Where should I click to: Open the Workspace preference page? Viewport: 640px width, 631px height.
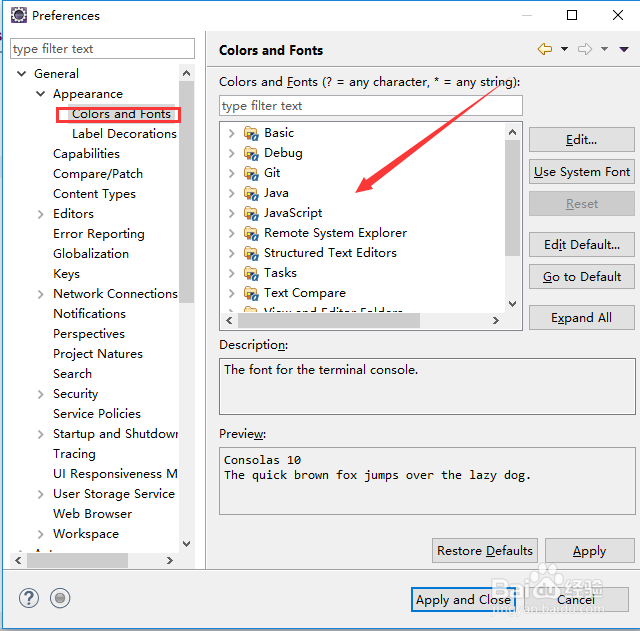pyautogui.click(x=86, y=534)
